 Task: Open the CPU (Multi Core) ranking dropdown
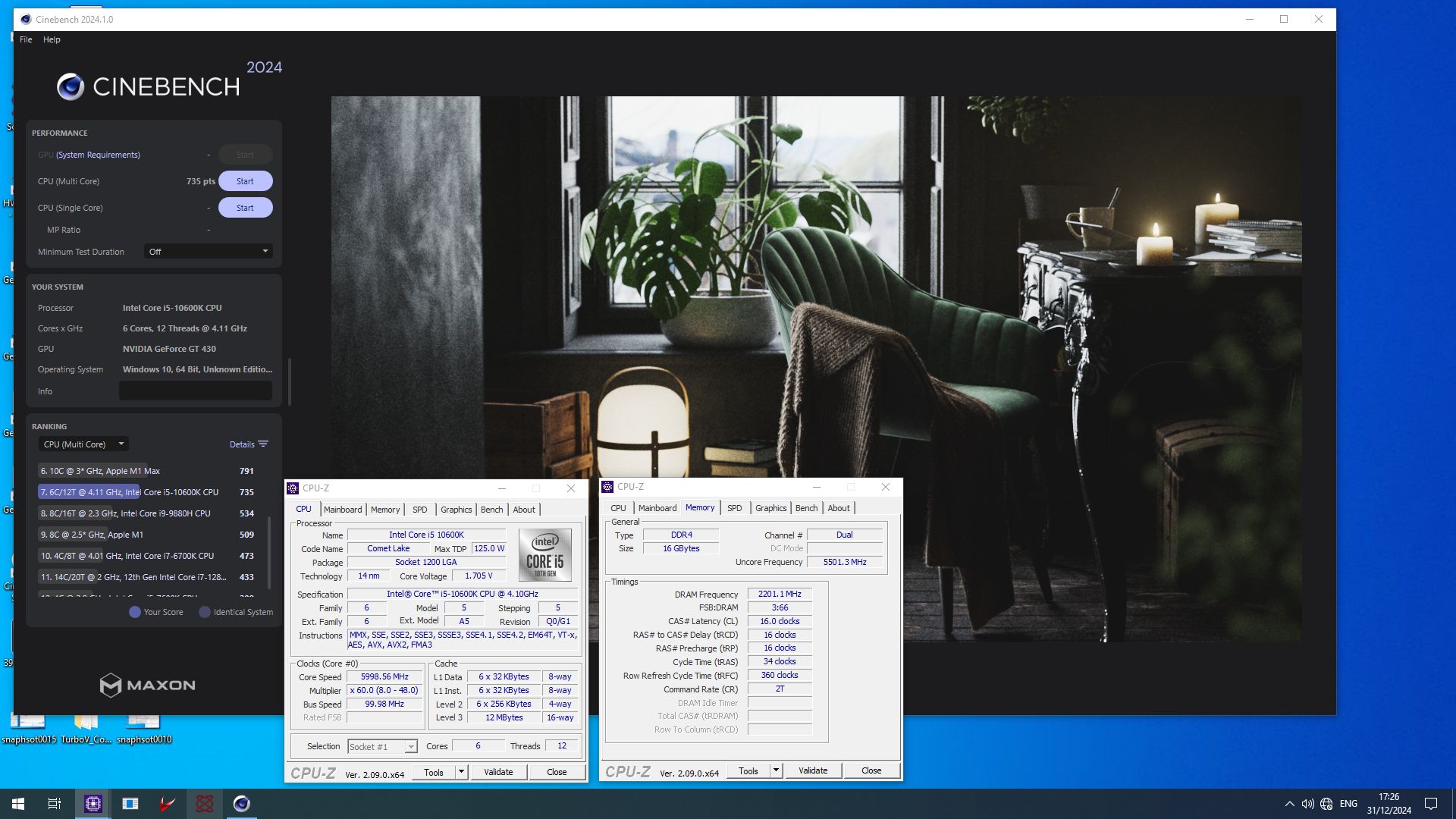pos(83,444)
